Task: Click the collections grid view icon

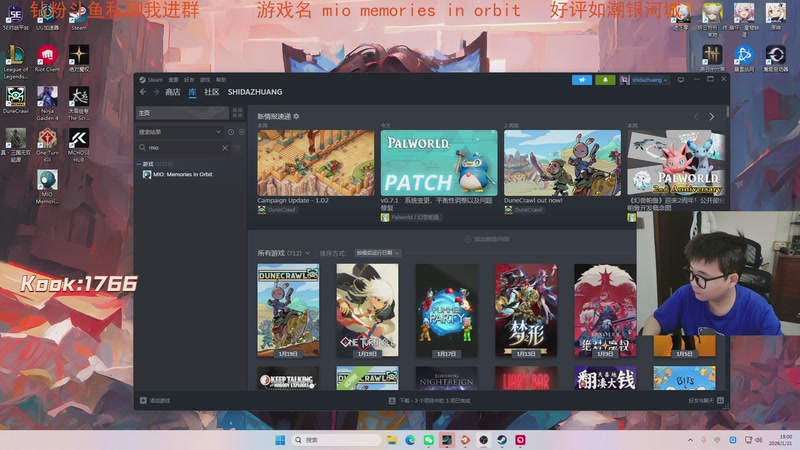Action: click(x=237, y=113)
